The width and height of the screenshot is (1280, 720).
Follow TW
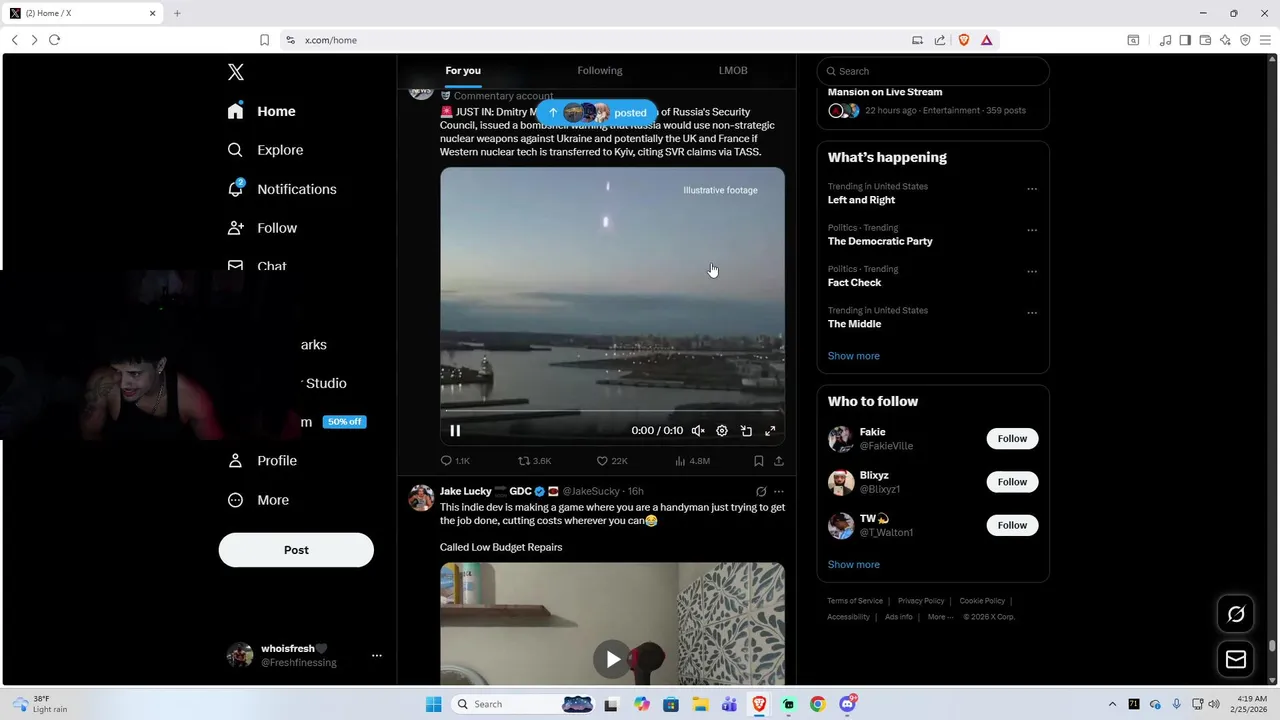click(1012, 525)
